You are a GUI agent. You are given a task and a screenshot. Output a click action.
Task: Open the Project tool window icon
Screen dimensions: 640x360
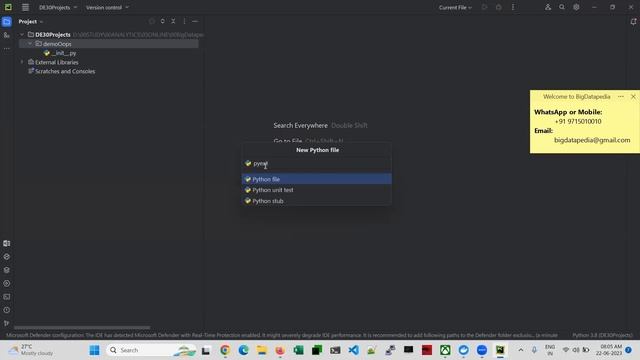(7, 22)
